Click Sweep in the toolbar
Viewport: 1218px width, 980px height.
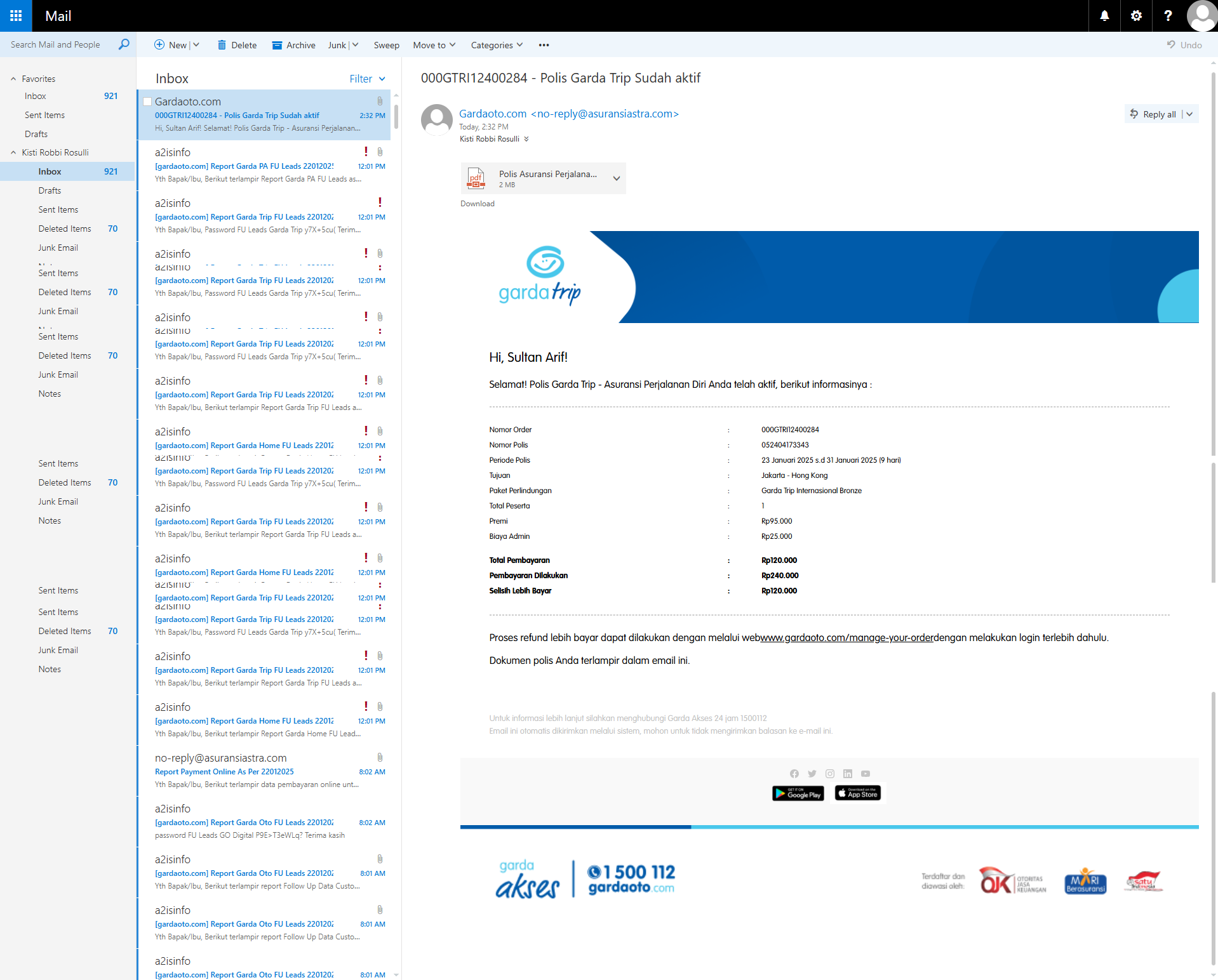click(x=386, y=45)
